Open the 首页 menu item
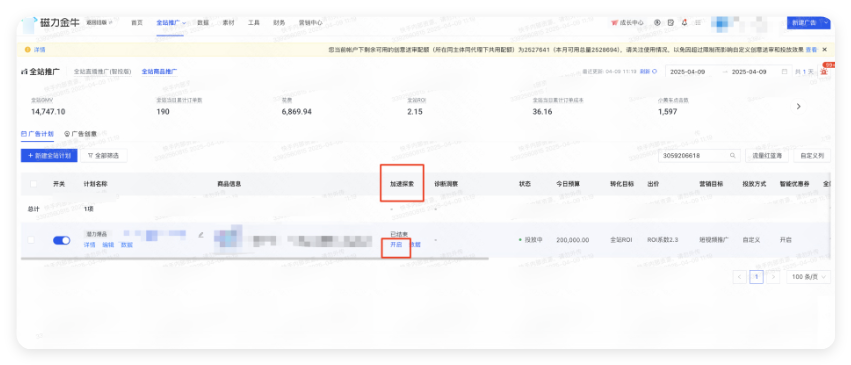The width and height of the screenshot is (851, 365). 137,23
